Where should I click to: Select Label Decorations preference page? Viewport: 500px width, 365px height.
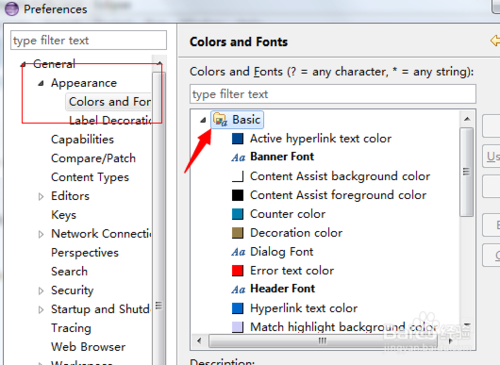tap(110, 120)
